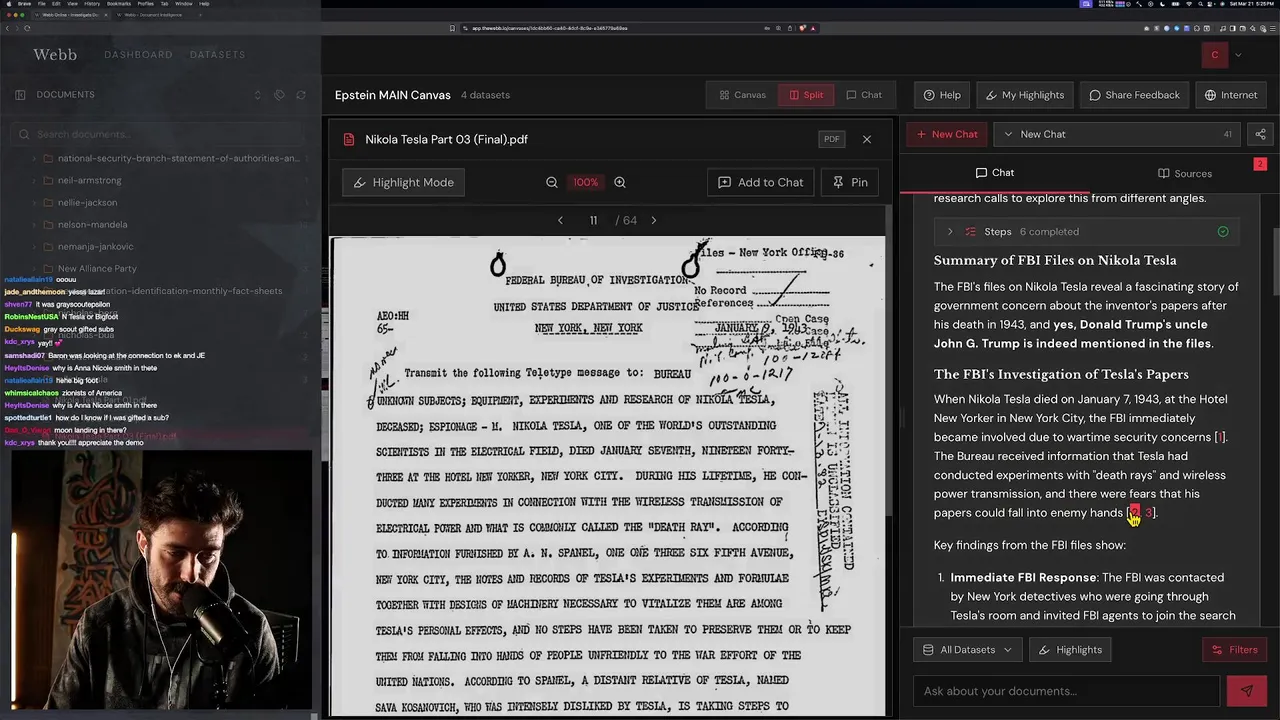
Task: Start a New Chat with red button
Action: pos(946,134)
